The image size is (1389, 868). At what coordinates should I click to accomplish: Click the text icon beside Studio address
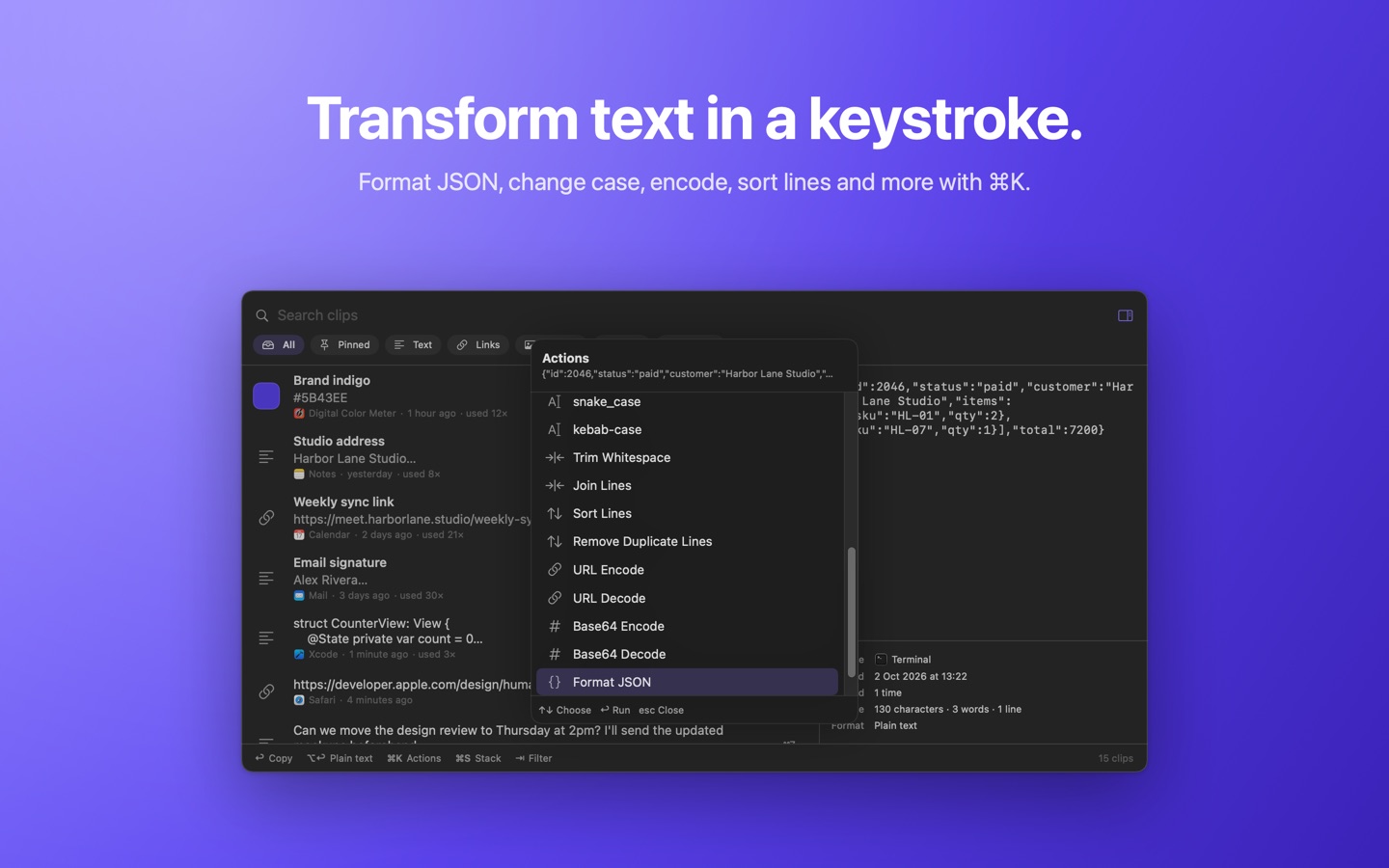(266, 457)
